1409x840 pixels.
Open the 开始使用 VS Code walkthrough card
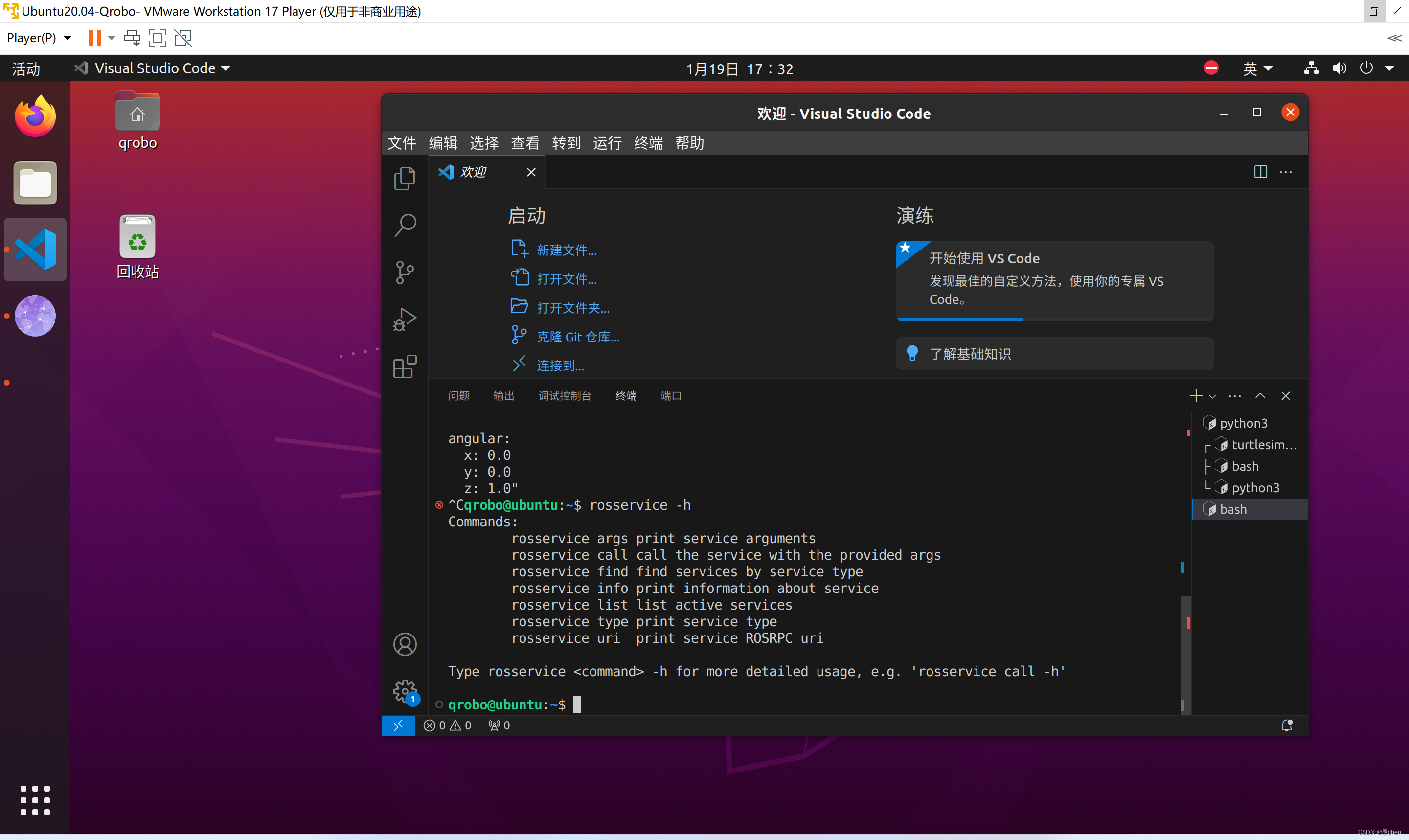point(1055,281)
